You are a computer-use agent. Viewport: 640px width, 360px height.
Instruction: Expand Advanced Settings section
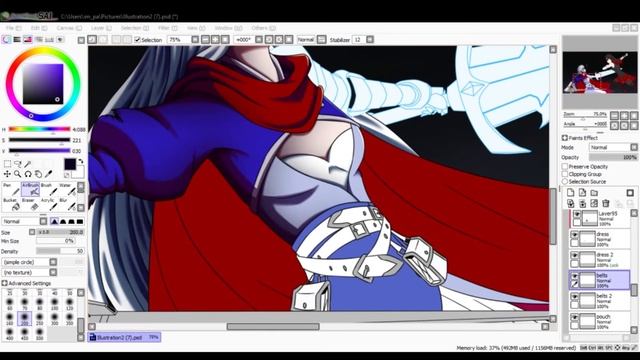point(4,283)
